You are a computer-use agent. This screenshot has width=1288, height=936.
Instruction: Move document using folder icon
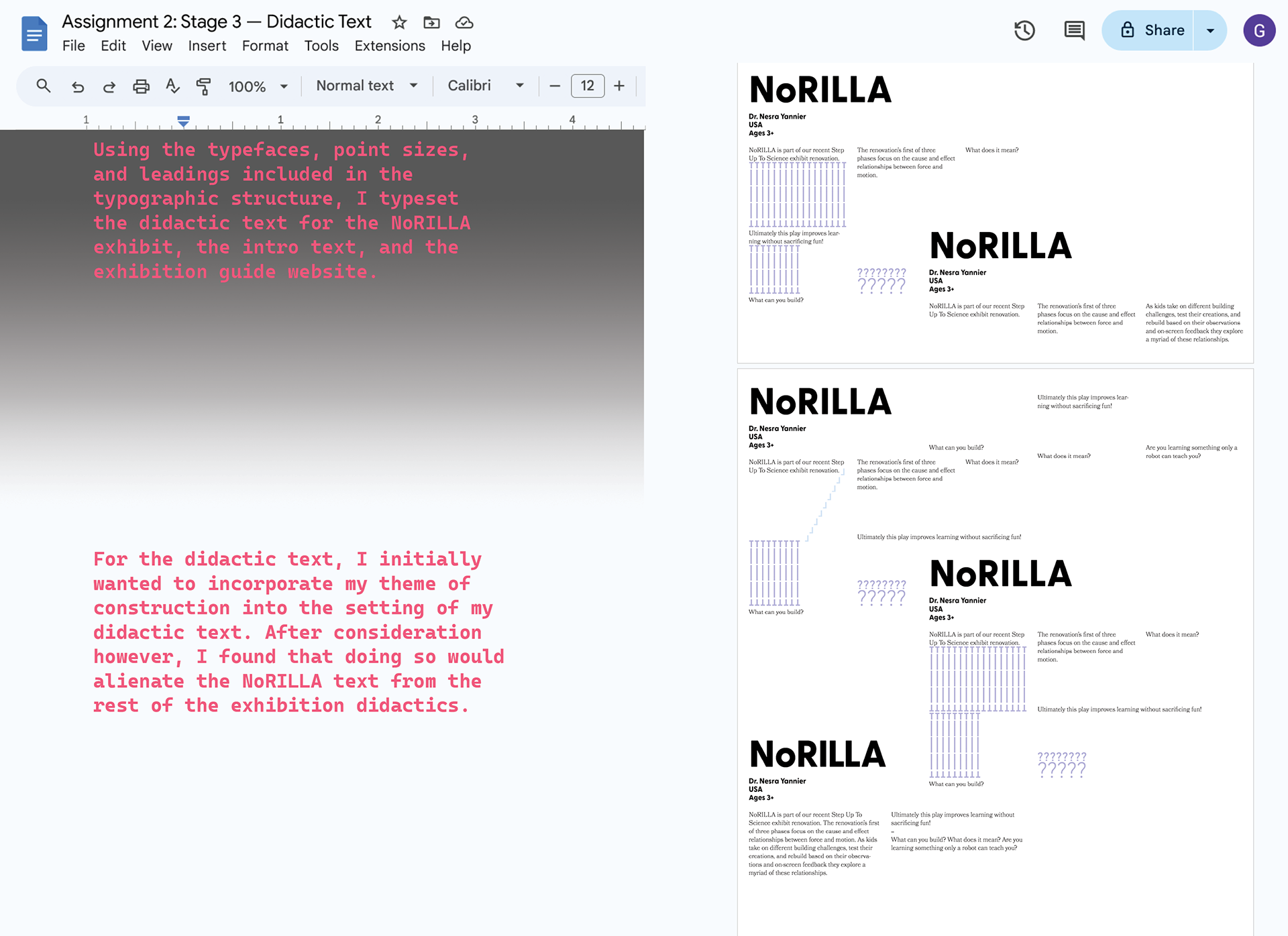(x=431, y=23)
